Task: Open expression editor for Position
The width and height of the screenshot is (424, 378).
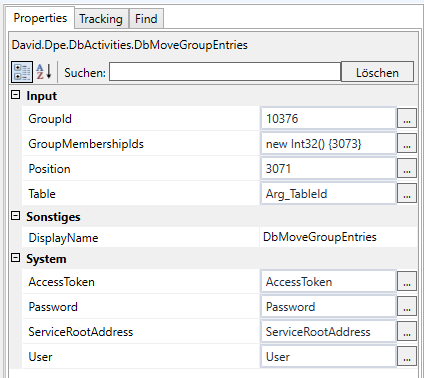Action: [x=407, y=168]
